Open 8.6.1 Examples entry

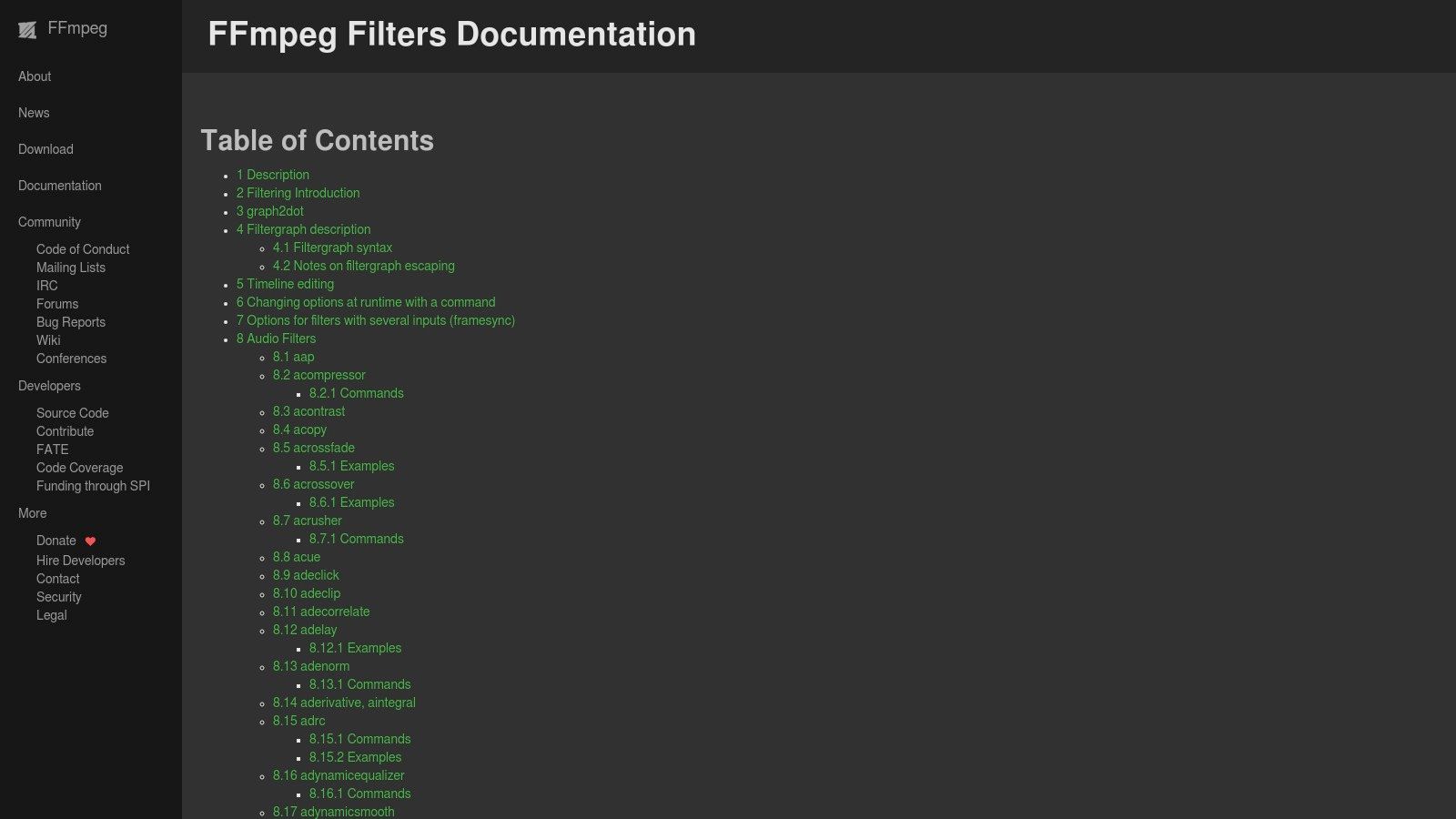click(x=351, y=502)
